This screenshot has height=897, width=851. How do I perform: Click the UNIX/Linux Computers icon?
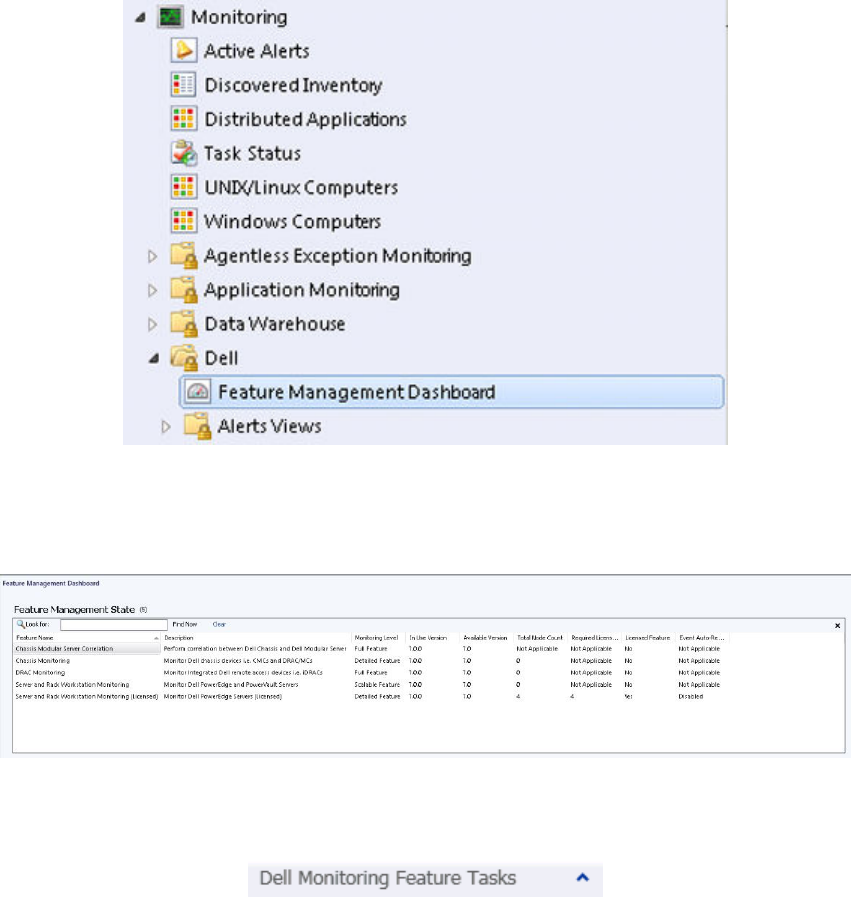(x=184, y=187)
